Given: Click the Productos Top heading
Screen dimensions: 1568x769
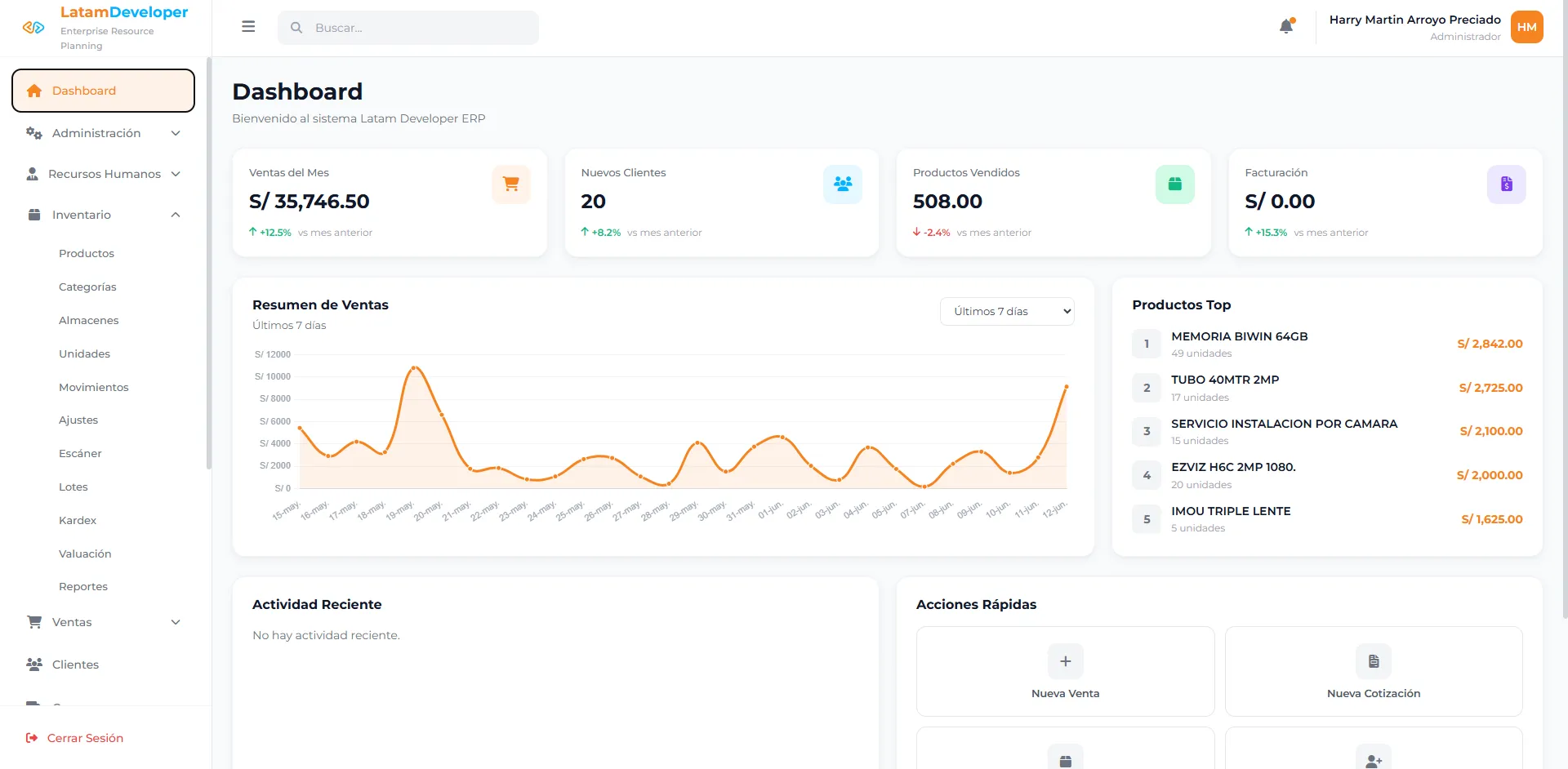Looking at the screenshot, I should point(1182,304).
